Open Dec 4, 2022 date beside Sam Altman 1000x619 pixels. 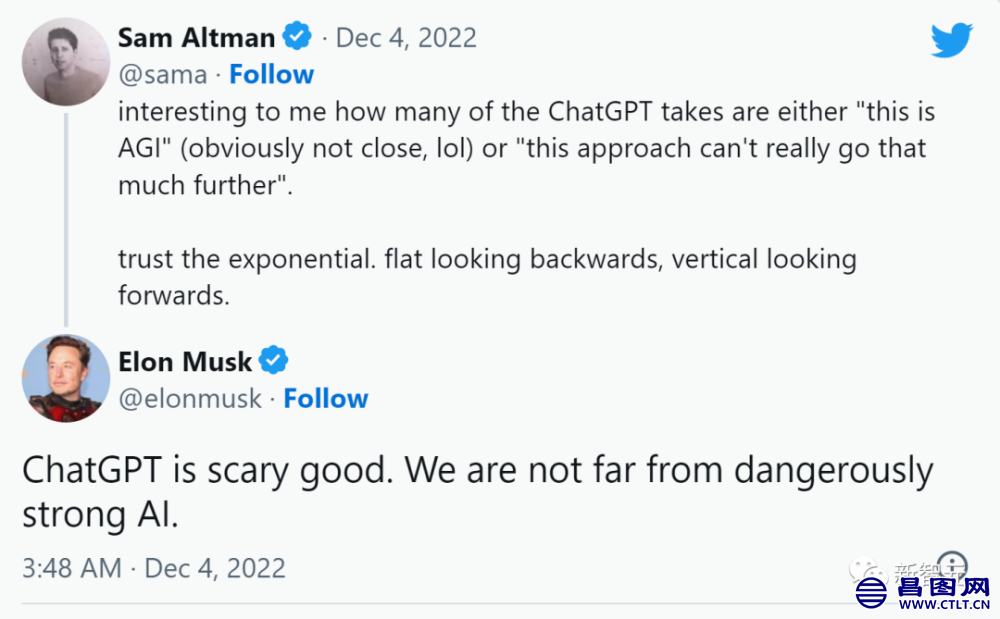pos(406,38)
